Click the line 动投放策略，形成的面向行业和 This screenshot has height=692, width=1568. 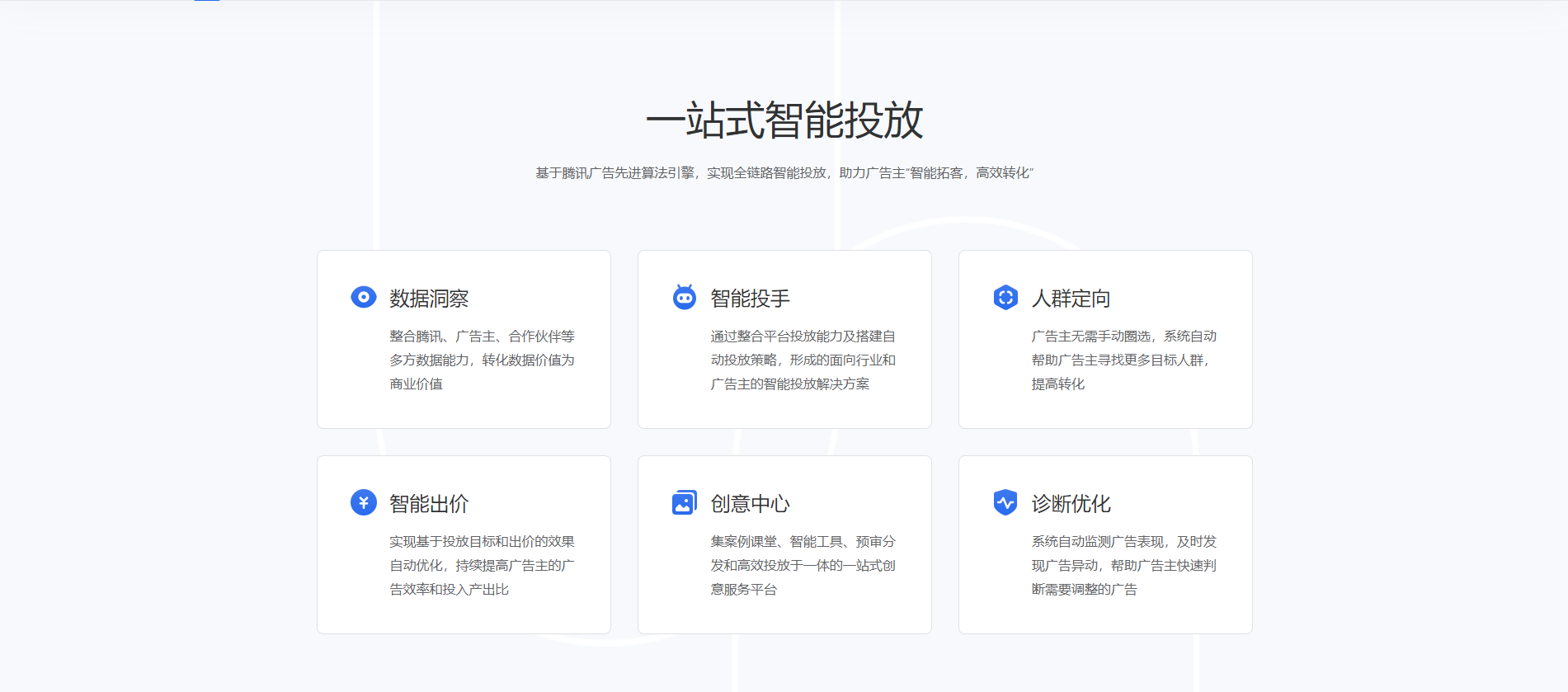click(803, 360)
